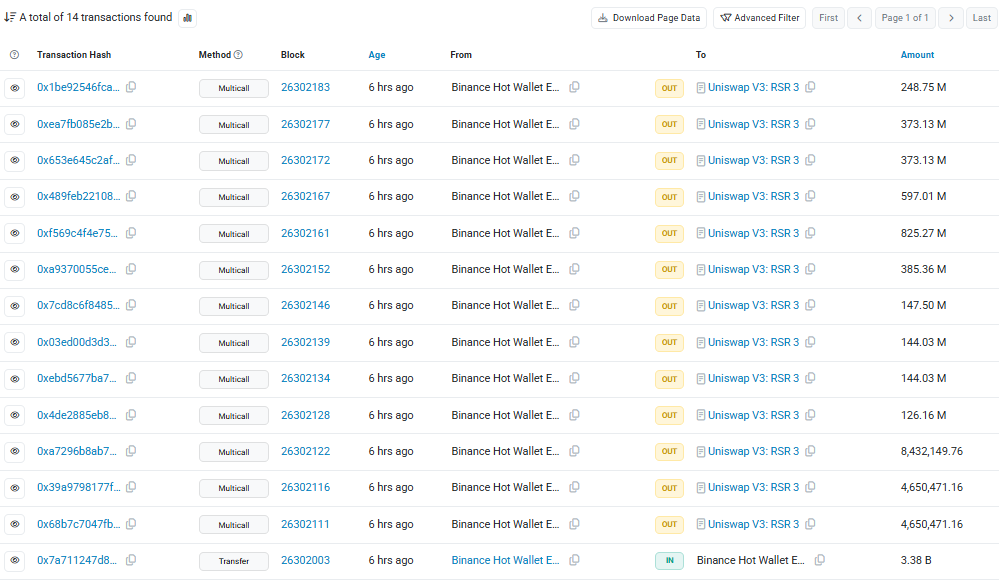999x583 pixels.
Task: Open block 26302152
Action: click(x=306, y=269)
